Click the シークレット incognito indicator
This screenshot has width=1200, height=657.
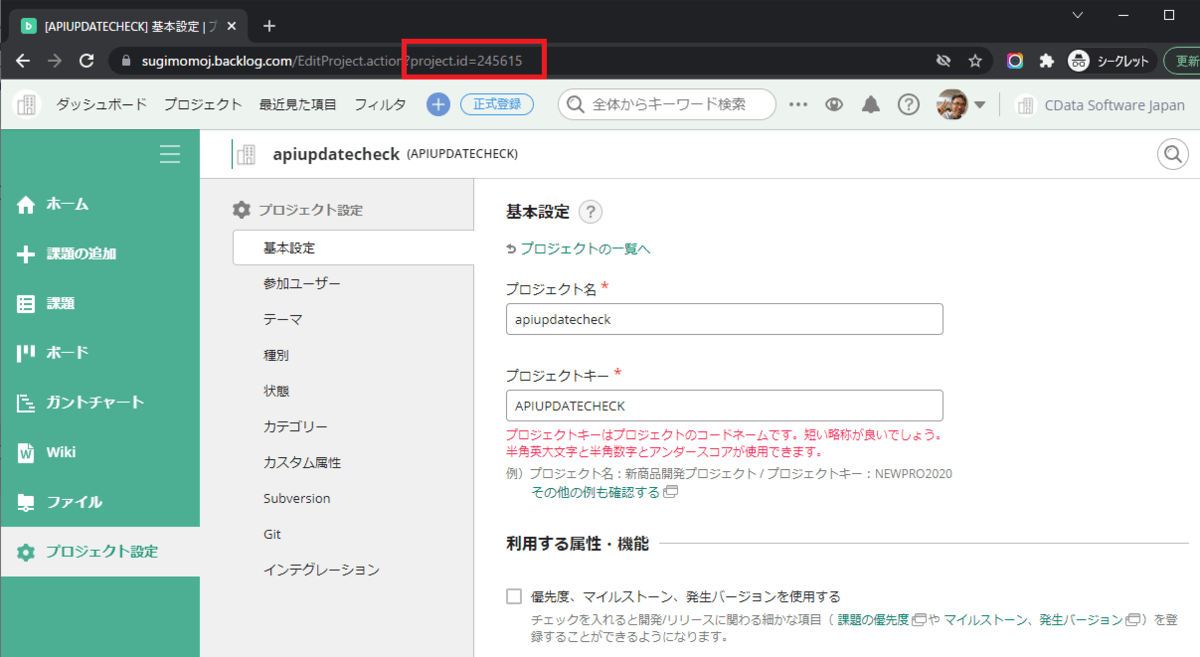pyautogui.click(x=1112, y=61)
